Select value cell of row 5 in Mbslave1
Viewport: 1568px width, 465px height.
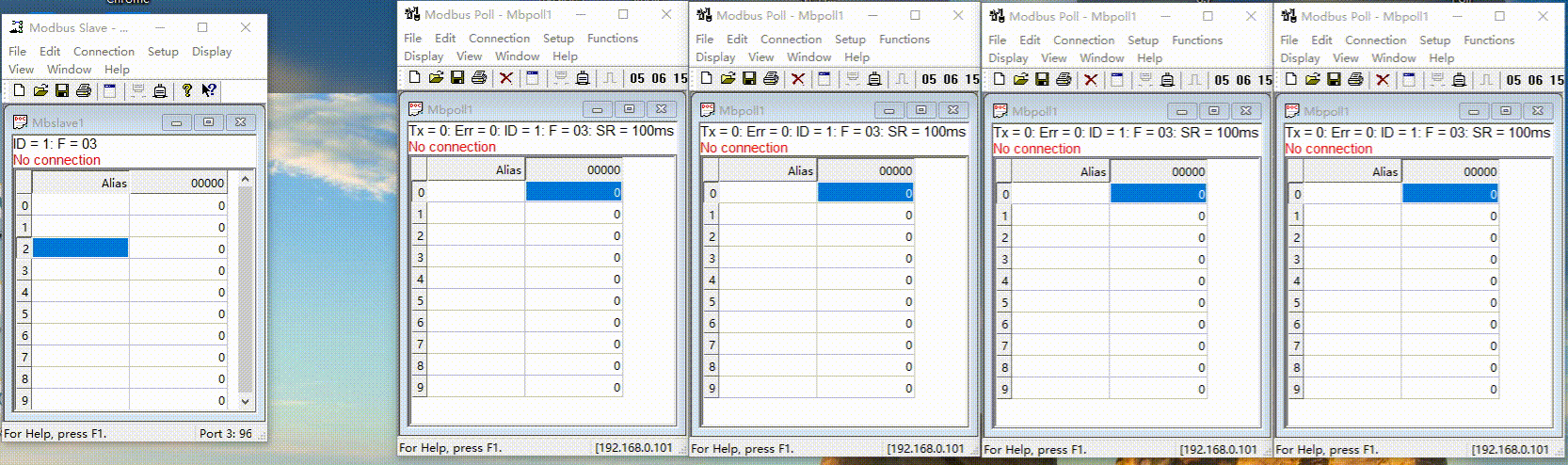(x=179, y=313)
